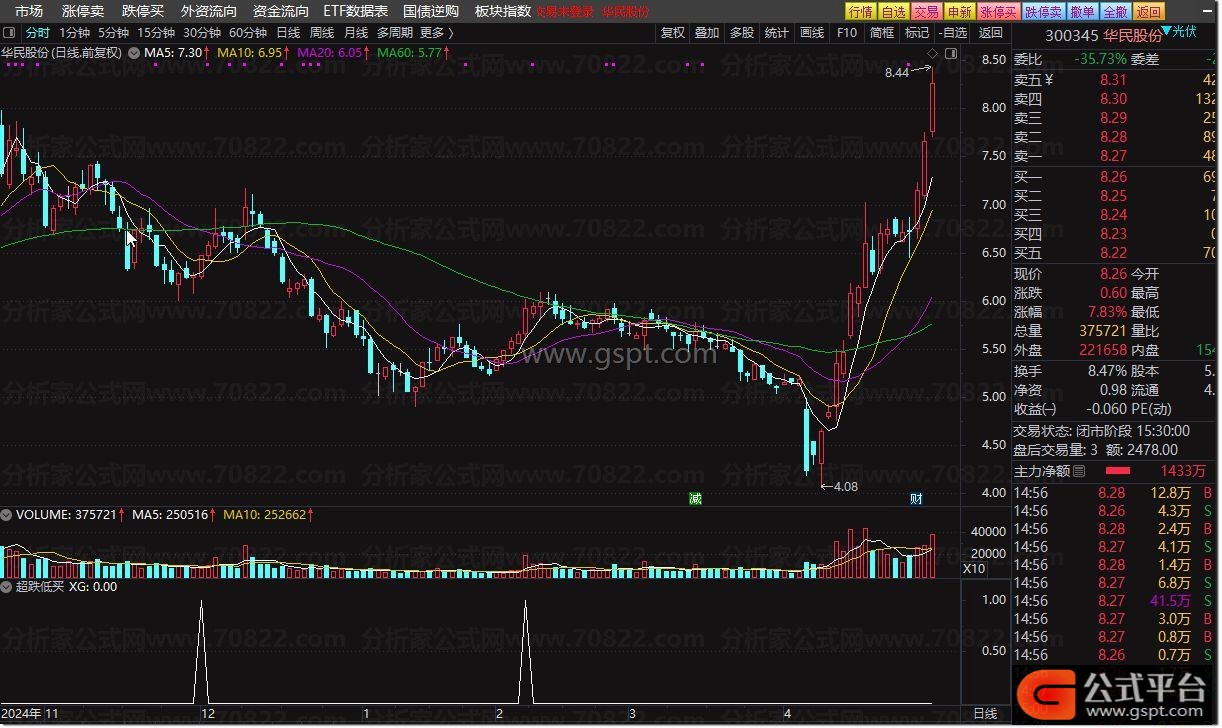
Task: Click the diamond icon above the price axis
Action: [x=932, y=52]
